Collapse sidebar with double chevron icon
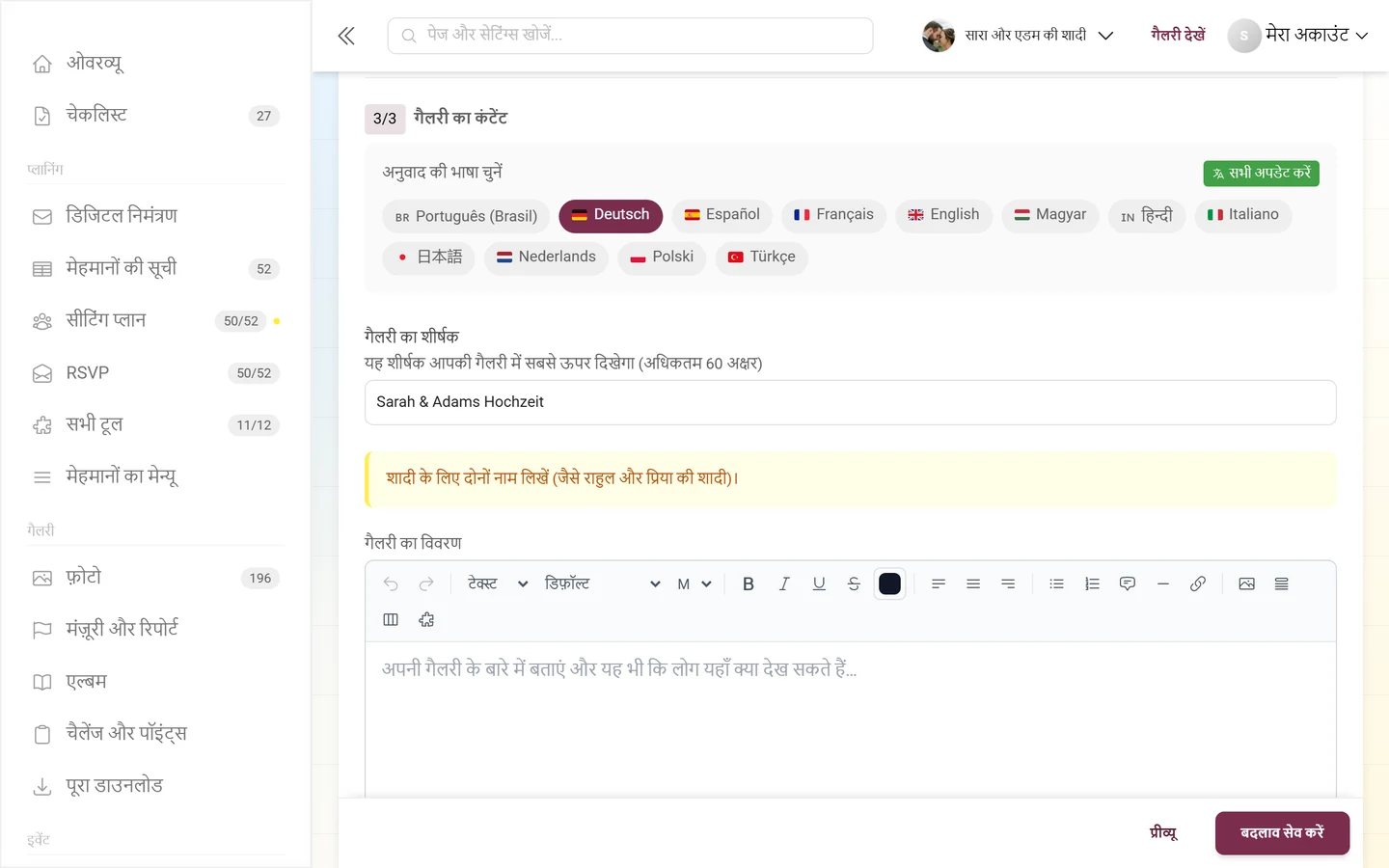The width and height of the screenshot is (1389, 868). tap(346, 36)
